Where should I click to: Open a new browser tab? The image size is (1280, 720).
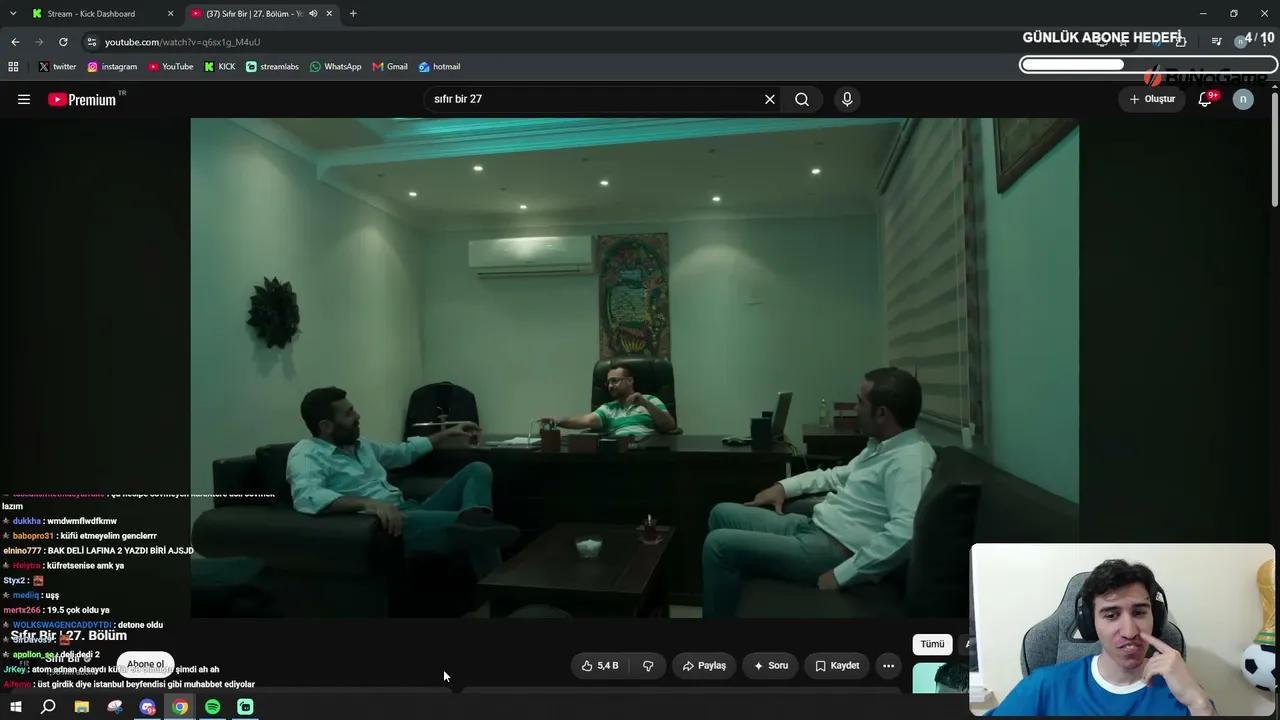(353, 14)
